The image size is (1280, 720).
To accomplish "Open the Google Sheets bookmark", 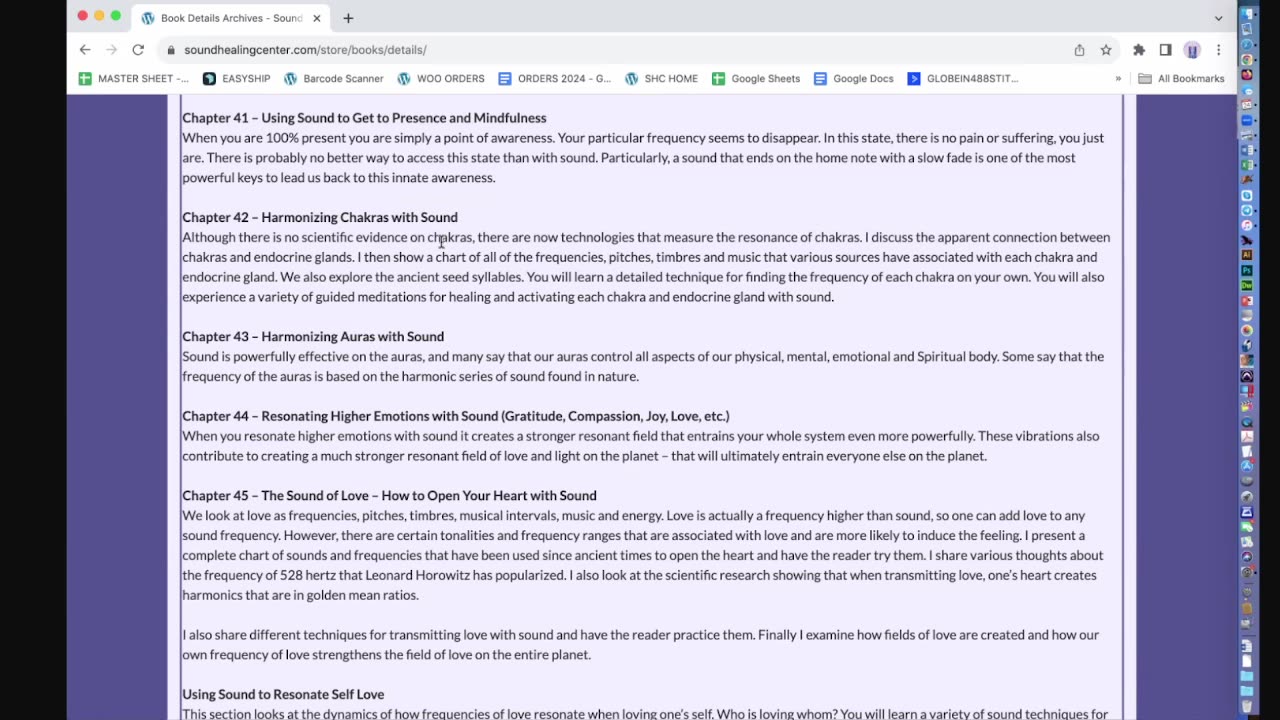I will [x=756, y=79].
